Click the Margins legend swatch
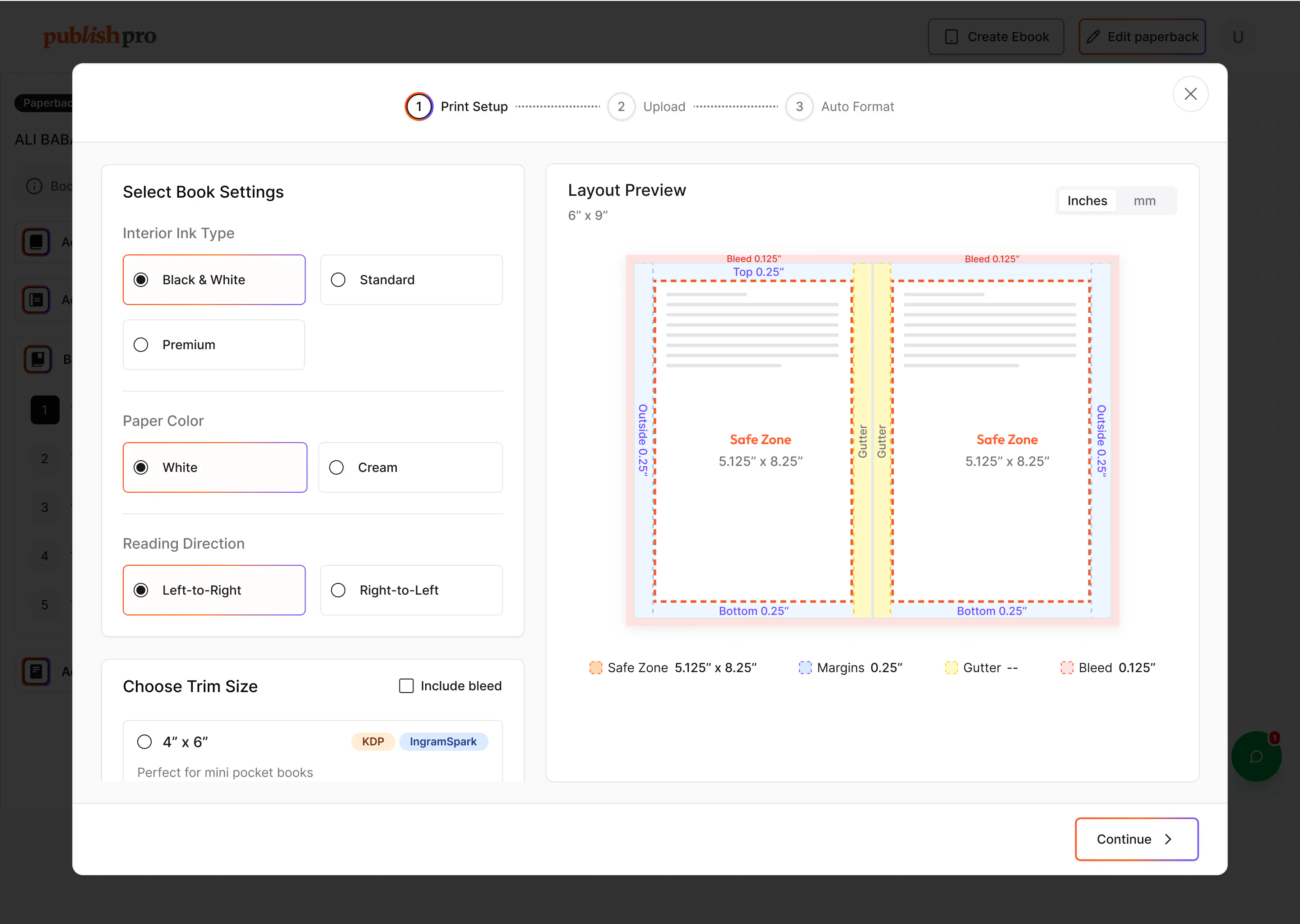The width and height of the screenshot is (1300, 924). click(x=805, y=667)
